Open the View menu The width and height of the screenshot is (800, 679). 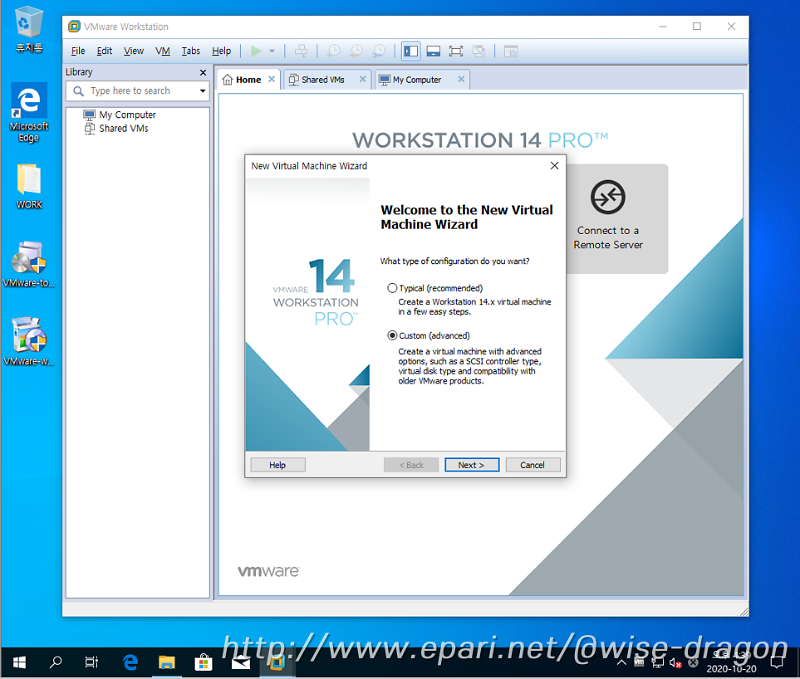[134, 51]
